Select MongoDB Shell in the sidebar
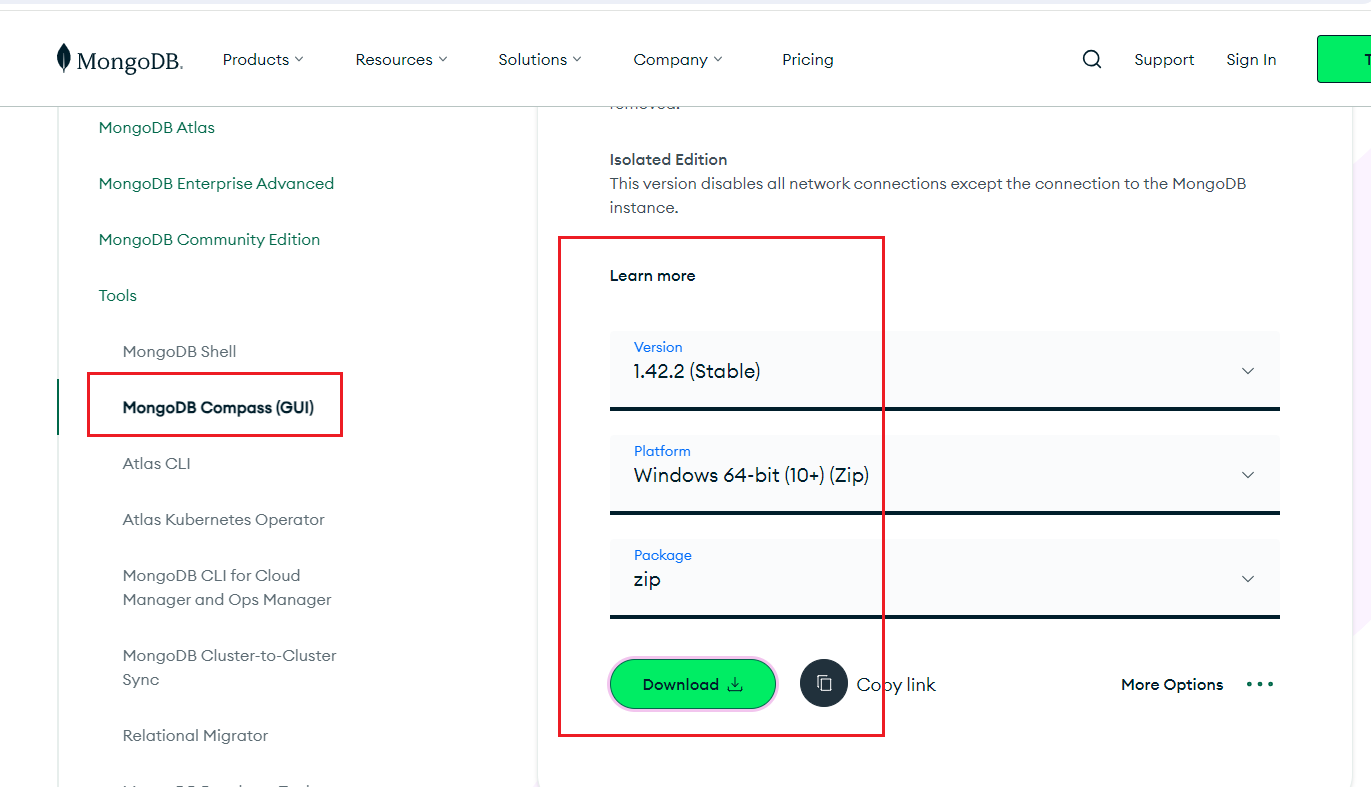The width and height of the screenshot is (1371, 787). click(x=179, y=351)
